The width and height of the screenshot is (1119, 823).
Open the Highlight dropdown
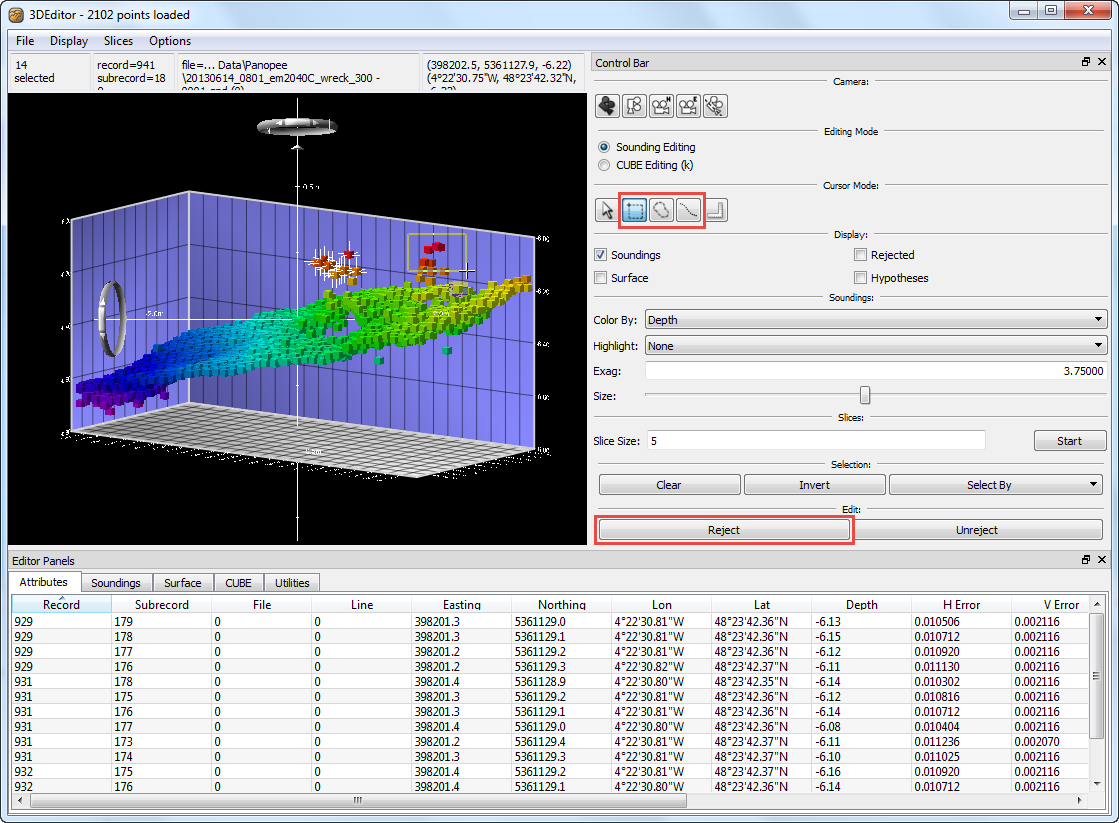click(x=875, y=346)
